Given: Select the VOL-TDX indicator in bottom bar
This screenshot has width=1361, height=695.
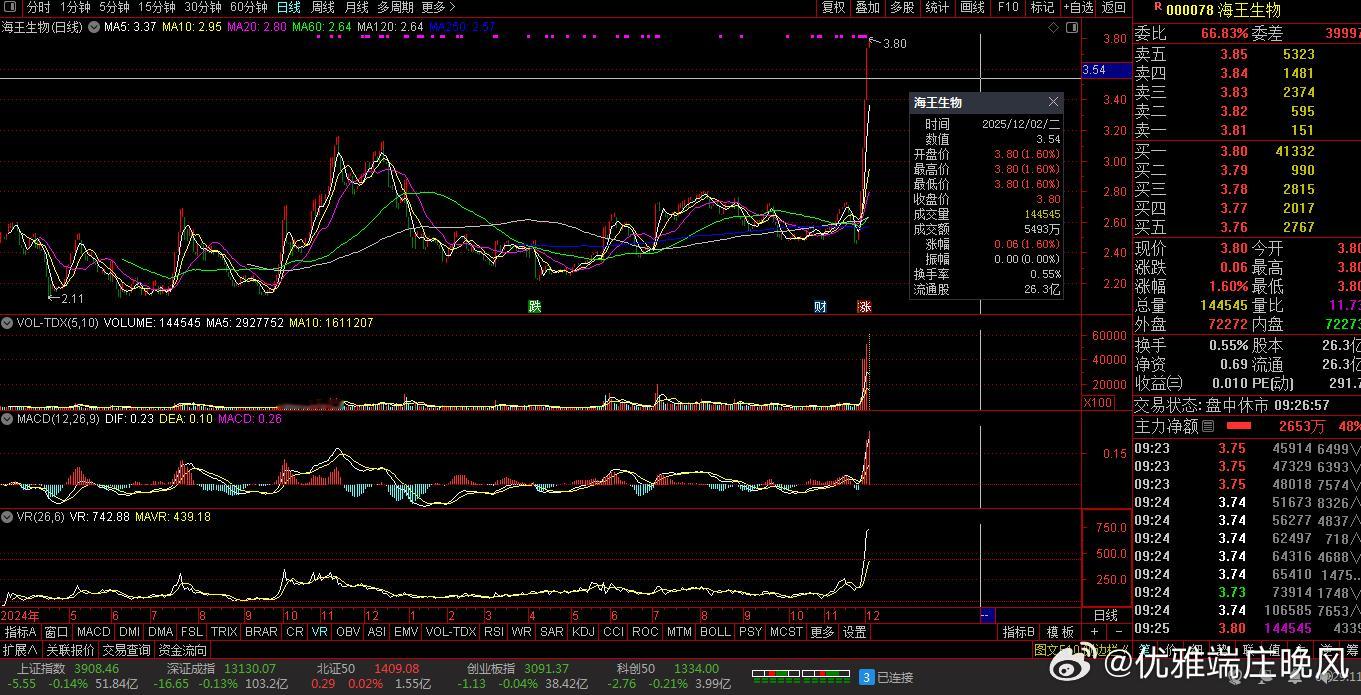Looking at the screenshot, I should pos(451,632).
